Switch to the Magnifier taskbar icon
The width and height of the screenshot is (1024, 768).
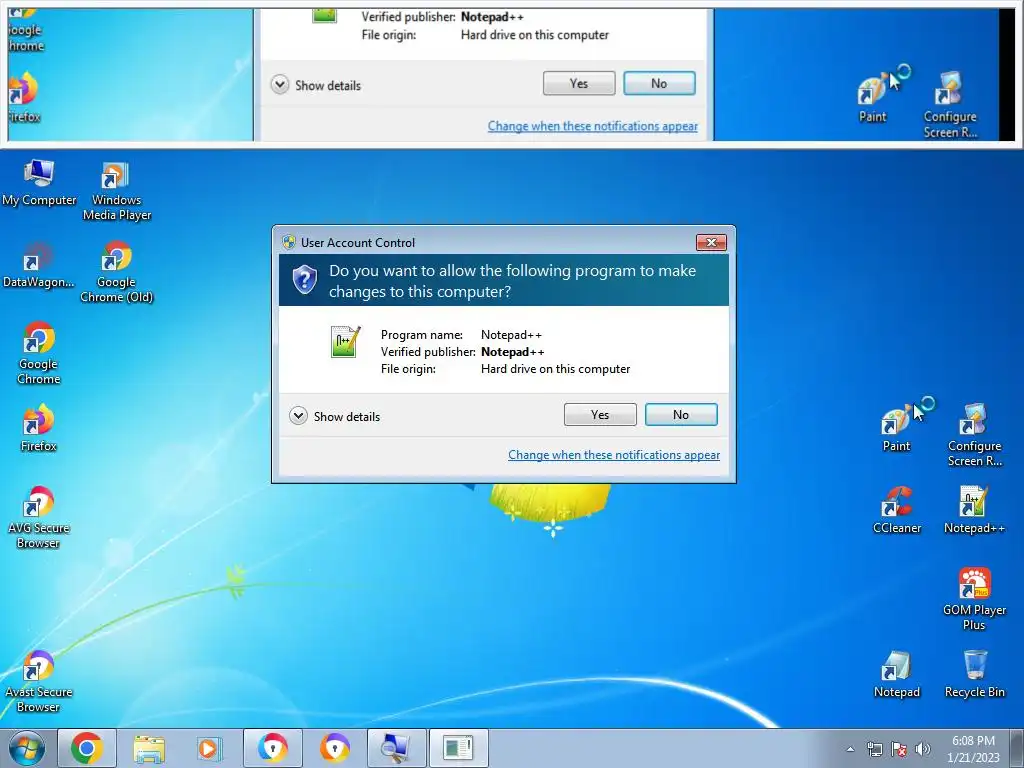[x=396, y=748]
